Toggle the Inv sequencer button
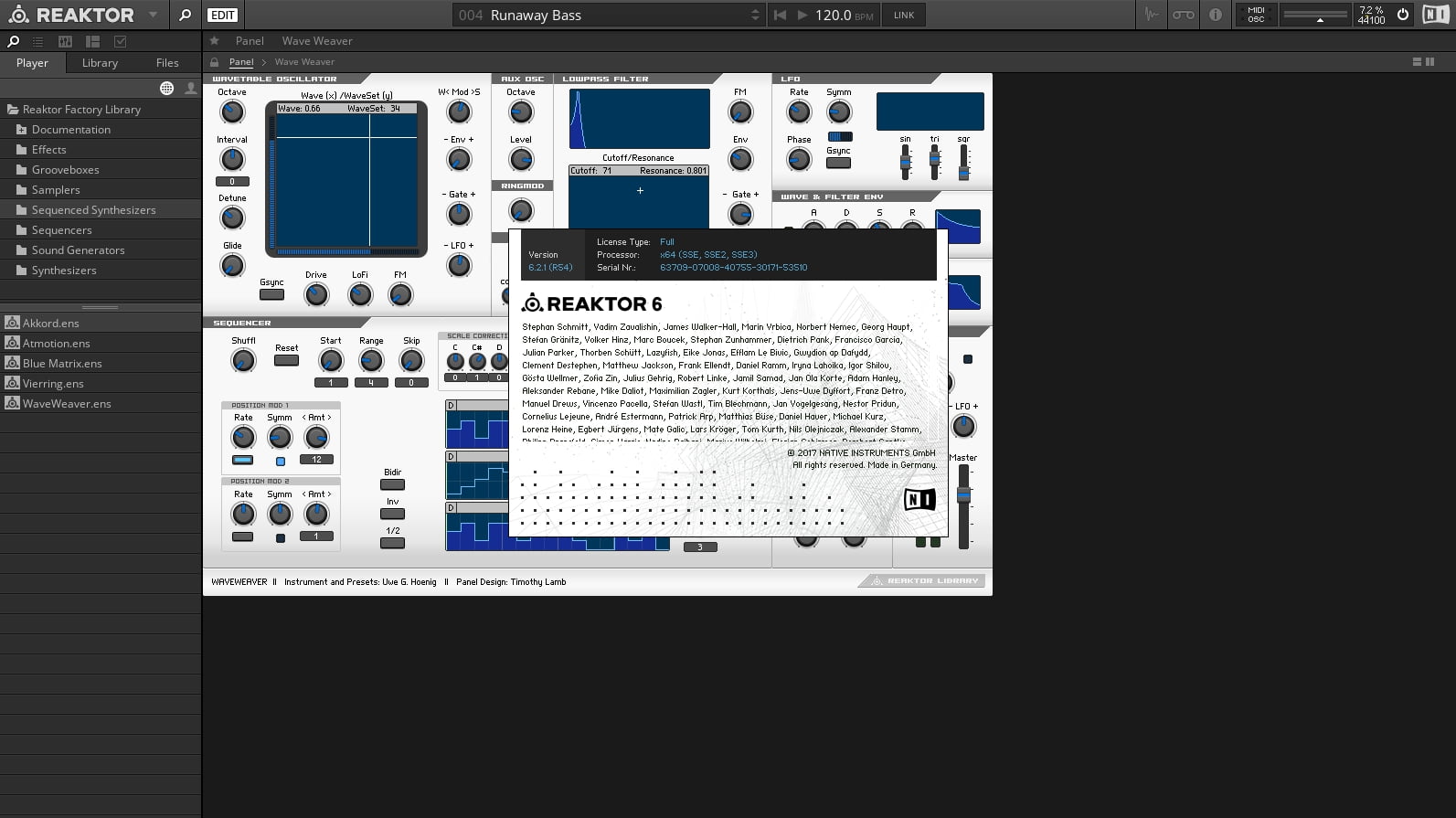 (x=392, y=514)
